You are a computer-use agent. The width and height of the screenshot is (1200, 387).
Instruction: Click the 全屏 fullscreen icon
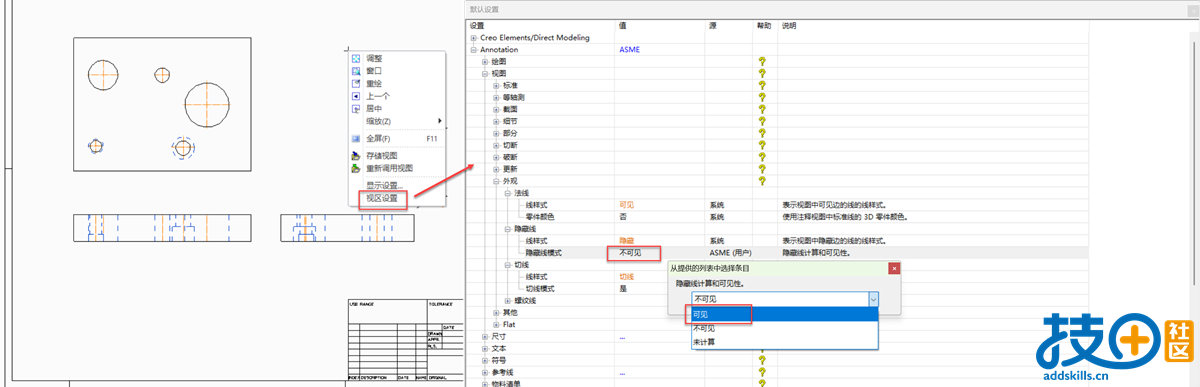tap(355, 138)
